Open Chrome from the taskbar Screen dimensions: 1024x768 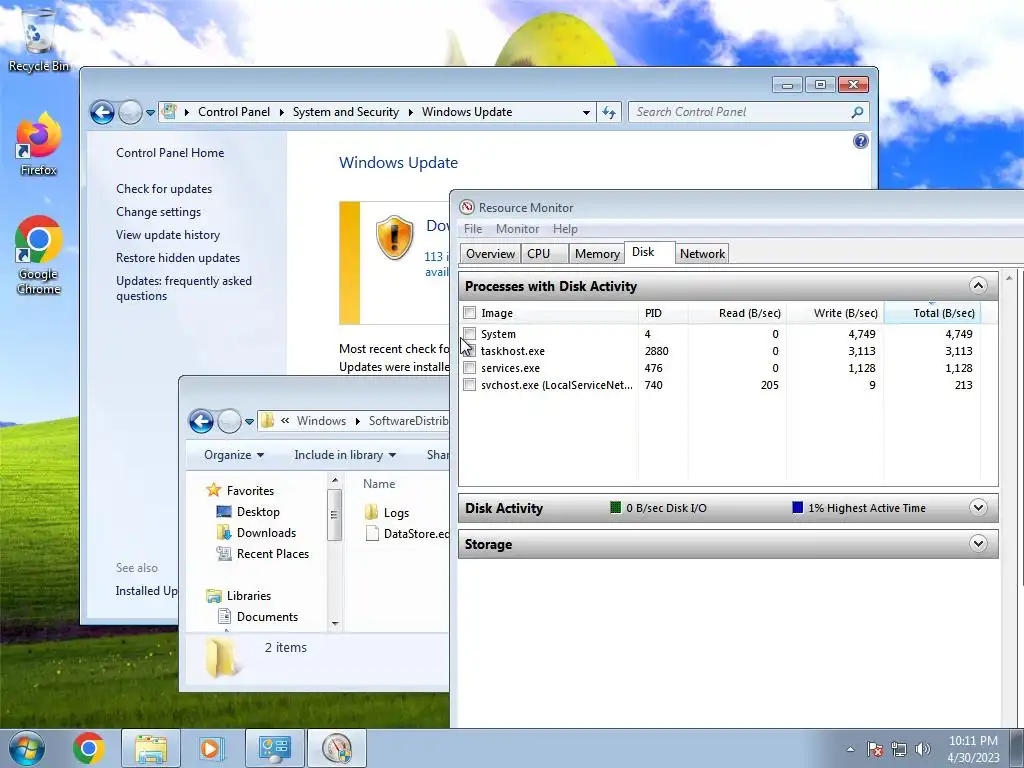click(x=89, y=748)
